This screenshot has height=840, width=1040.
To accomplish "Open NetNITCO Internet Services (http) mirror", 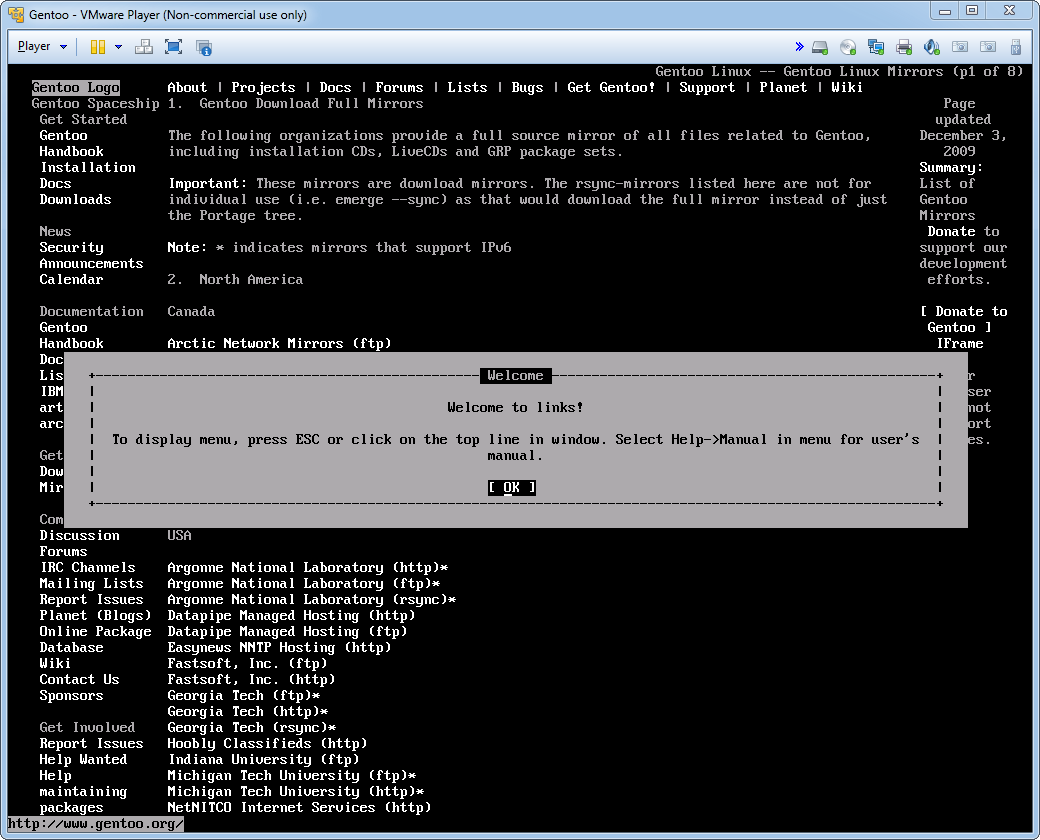I will pos(299,807).
